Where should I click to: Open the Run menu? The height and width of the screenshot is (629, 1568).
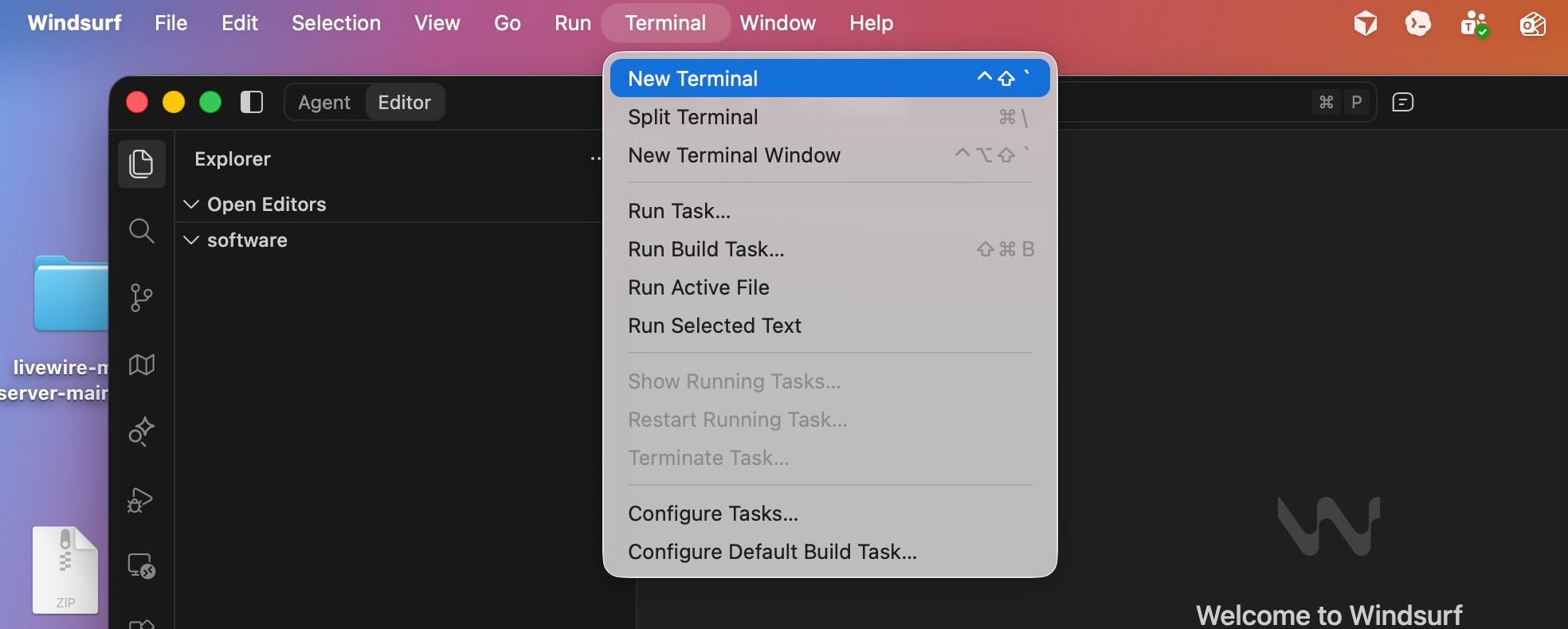573,23
